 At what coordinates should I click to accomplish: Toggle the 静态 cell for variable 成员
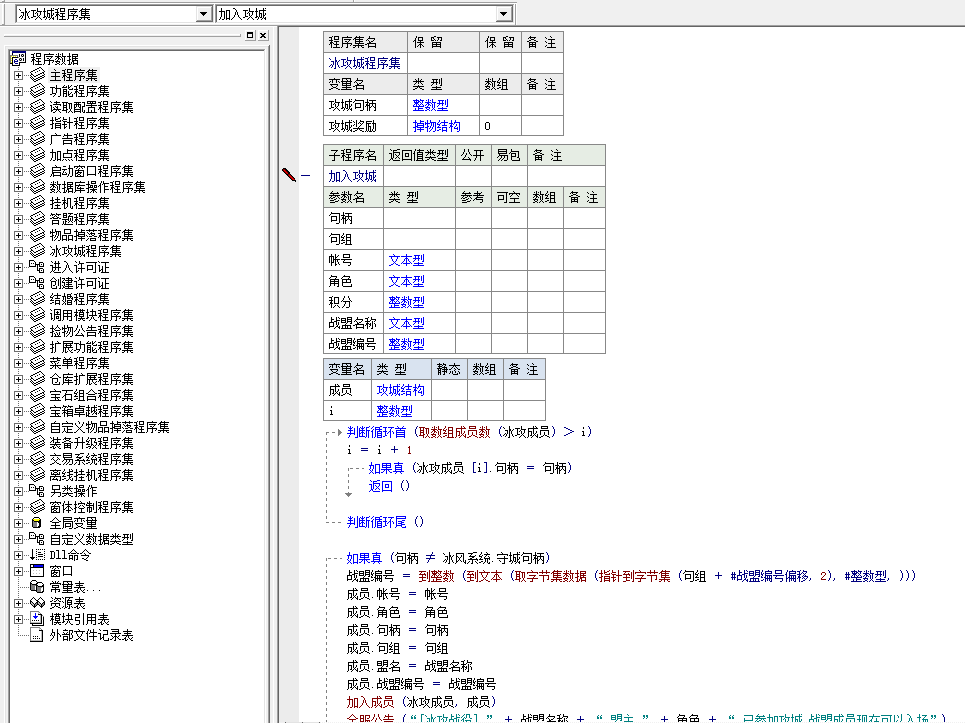click(449, 390)
